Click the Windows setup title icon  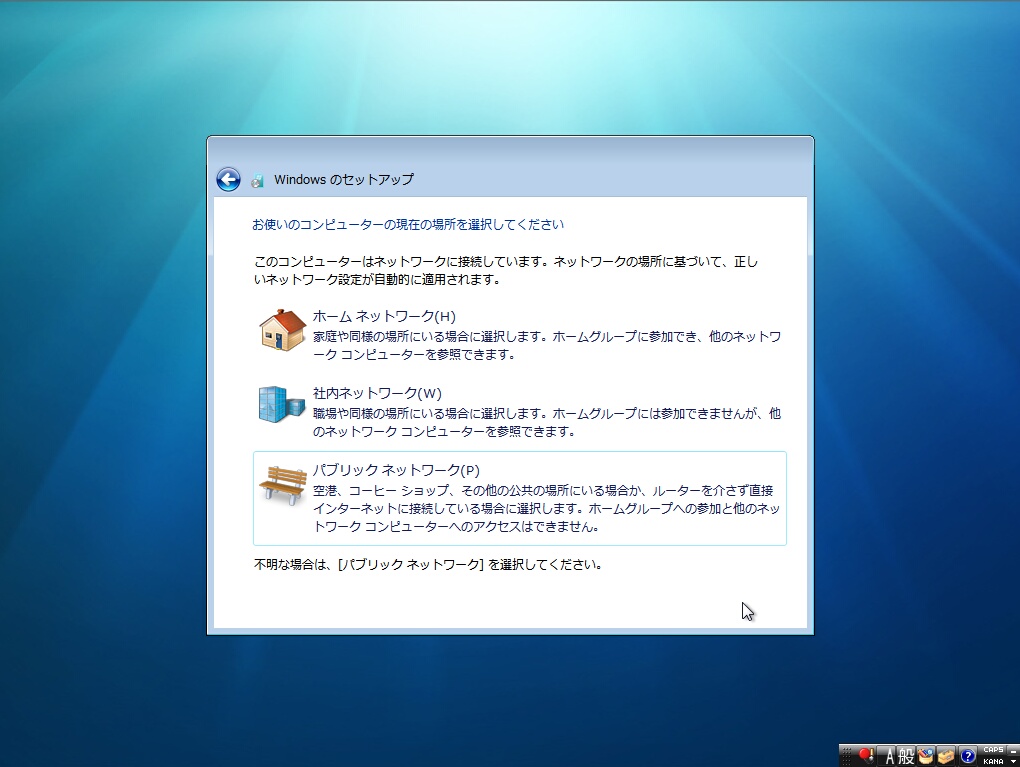258,181
